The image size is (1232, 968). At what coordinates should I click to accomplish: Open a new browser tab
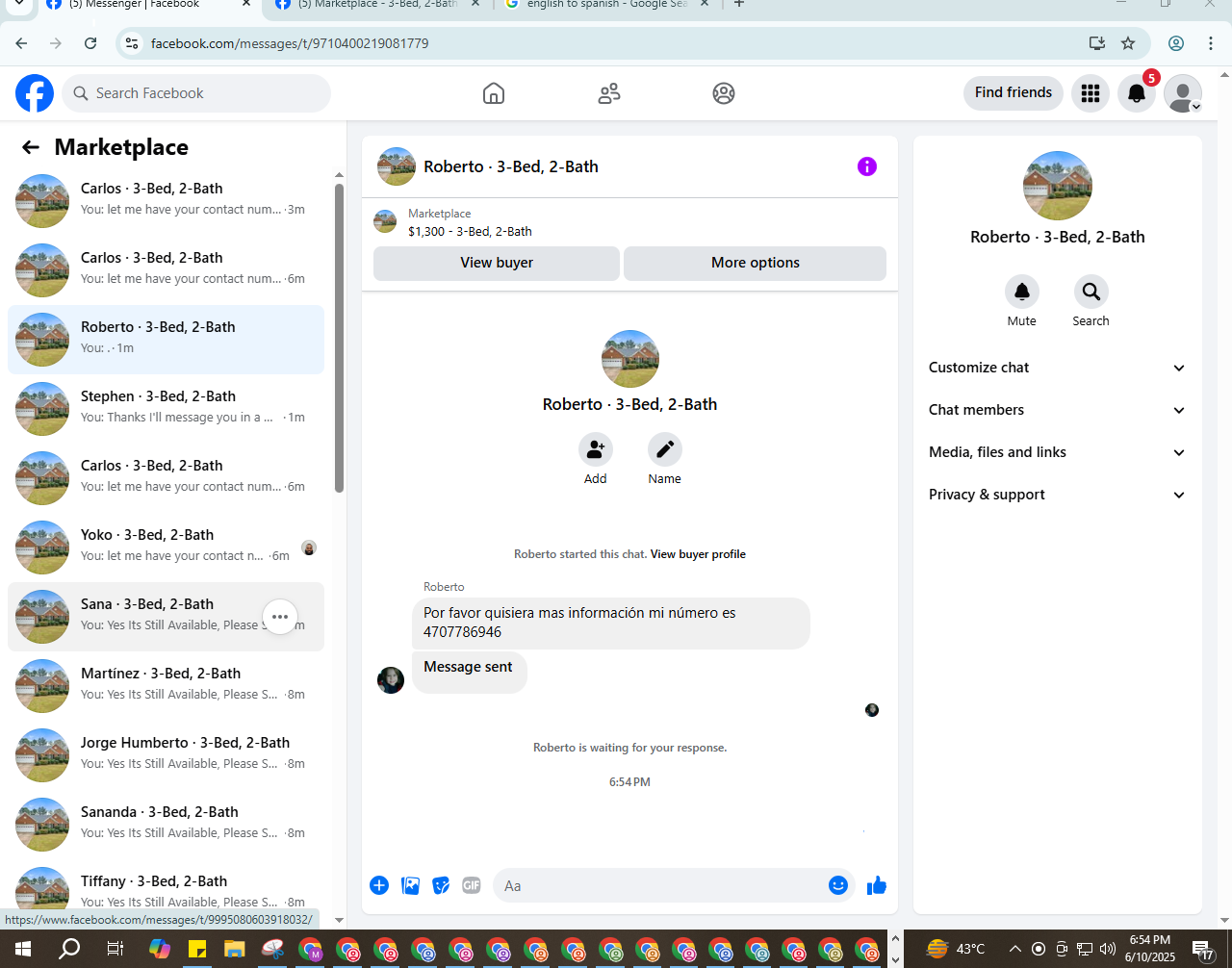(739, 5)
